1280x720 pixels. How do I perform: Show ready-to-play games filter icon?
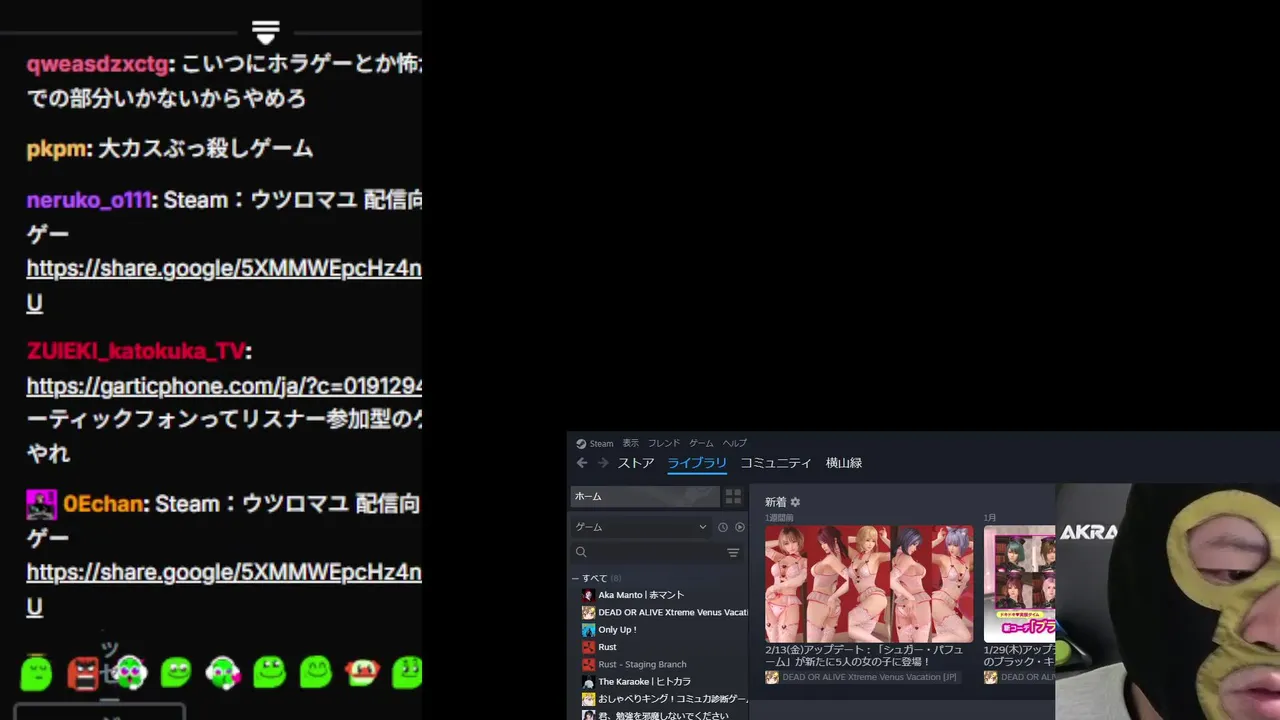coord(740,527)
